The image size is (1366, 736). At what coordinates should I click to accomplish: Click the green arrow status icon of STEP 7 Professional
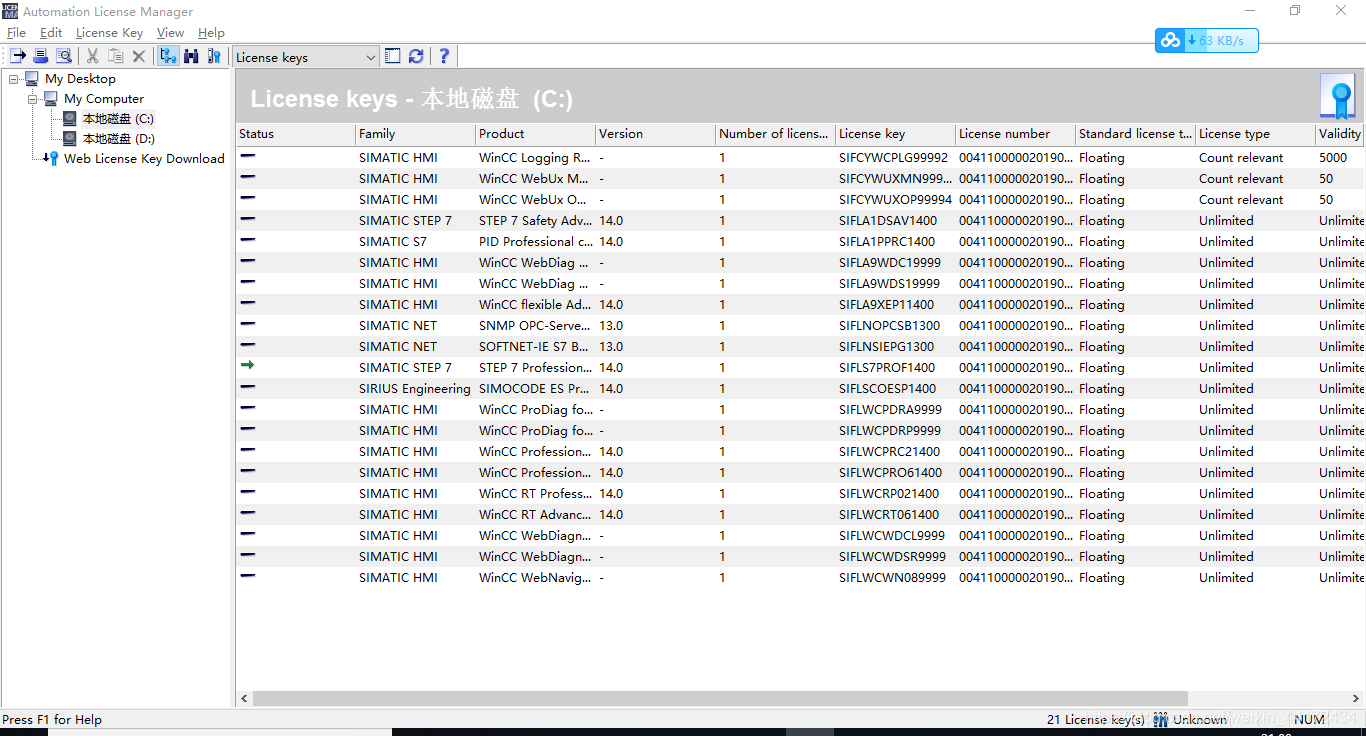click(x=247, y=366)
